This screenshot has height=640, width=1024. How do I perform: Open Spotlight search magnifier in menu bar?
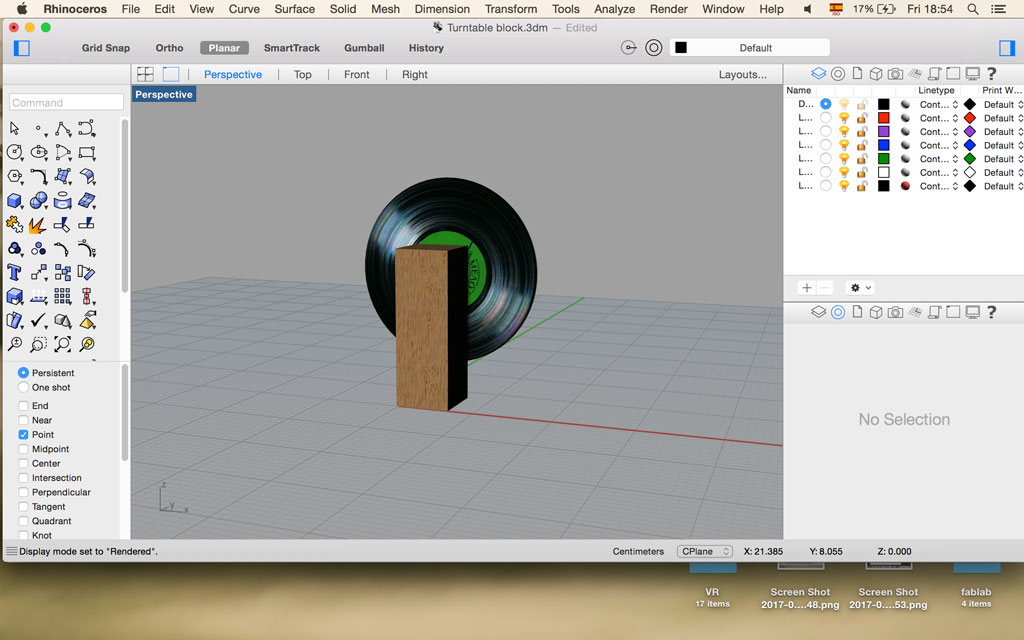[x=972, y=9]
